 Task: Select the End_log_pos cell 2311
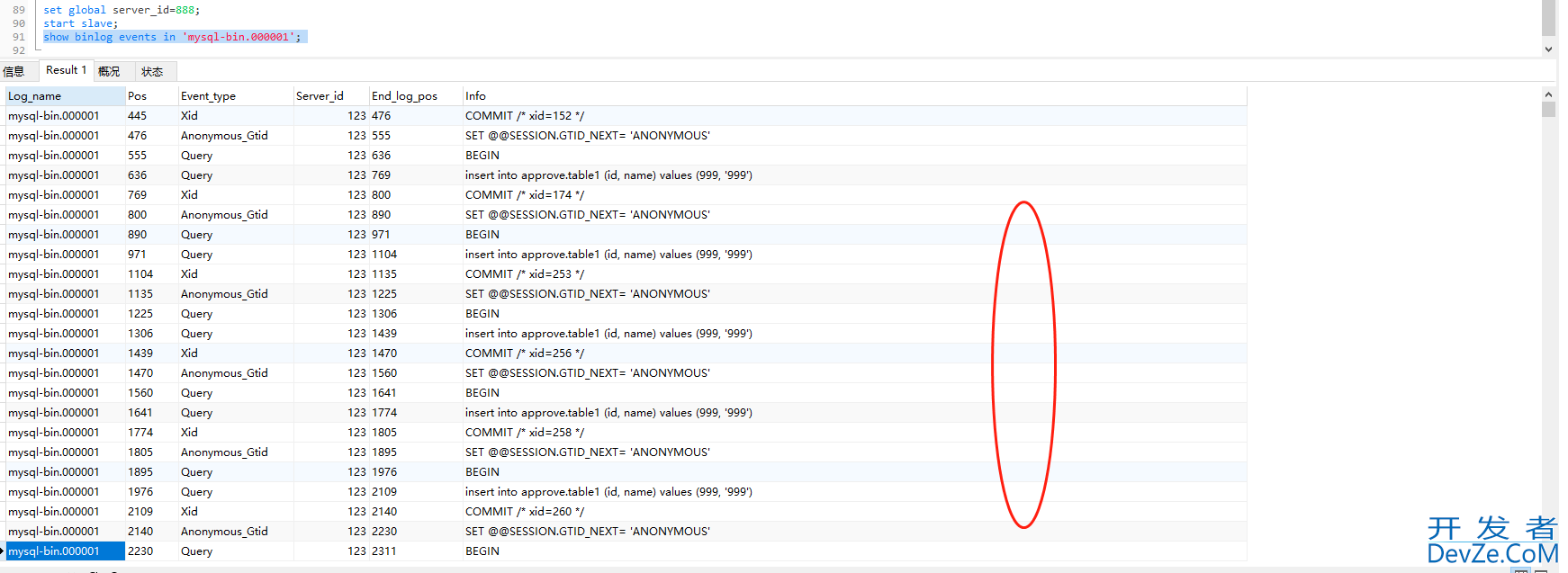click(x=416, y=551)
